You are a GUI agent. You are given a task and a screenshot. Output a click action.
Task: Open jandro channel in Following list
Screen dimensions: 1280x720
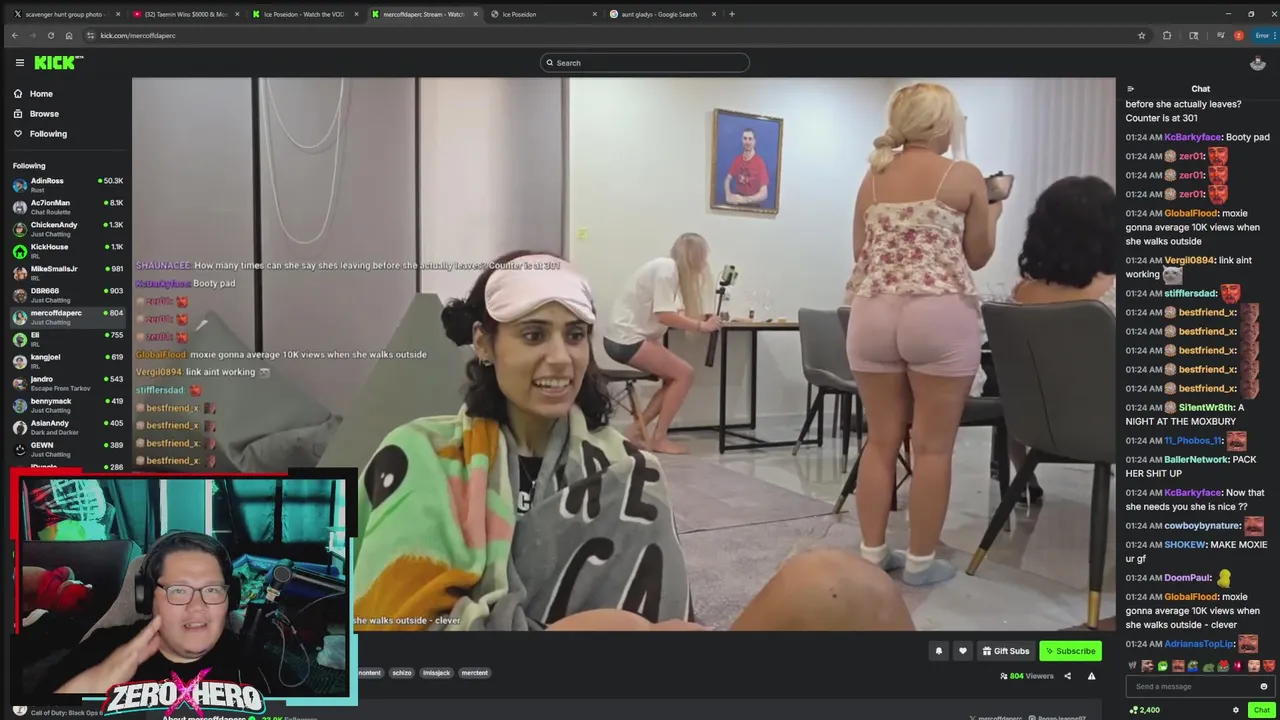click(67, 383)
